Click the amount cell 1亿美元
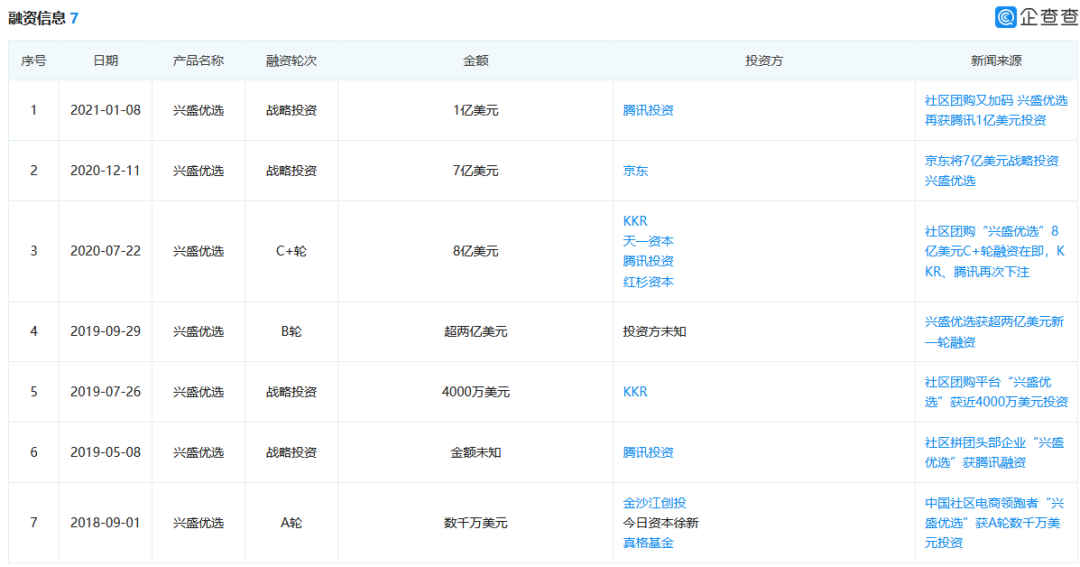Image resolution: width=1080 pixels, height=567 pixels. [476, 110]
